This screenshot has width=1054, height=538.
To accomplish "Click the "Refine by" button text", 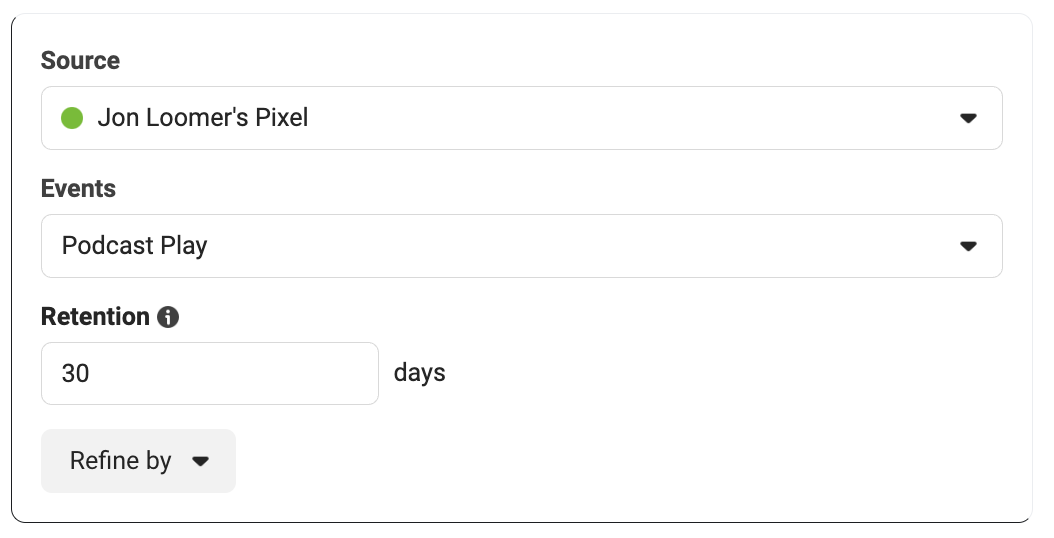I will 121,461.
